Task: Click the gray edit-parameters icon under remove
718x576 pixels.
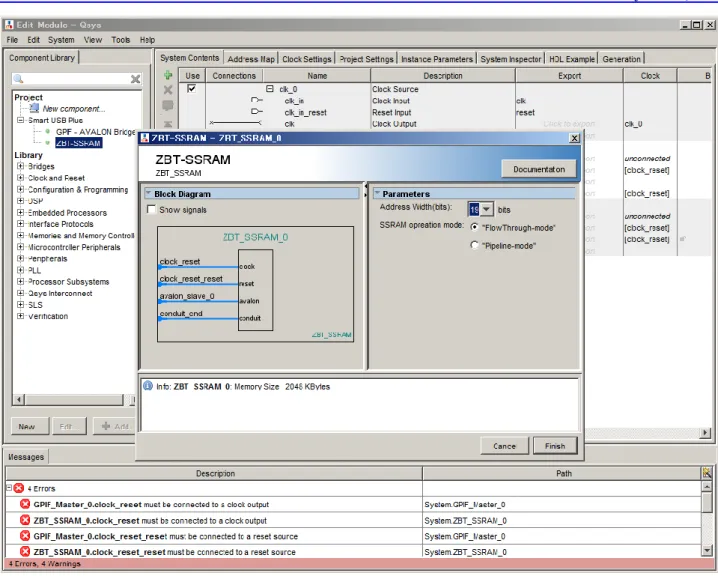Action: pos(168,105)
